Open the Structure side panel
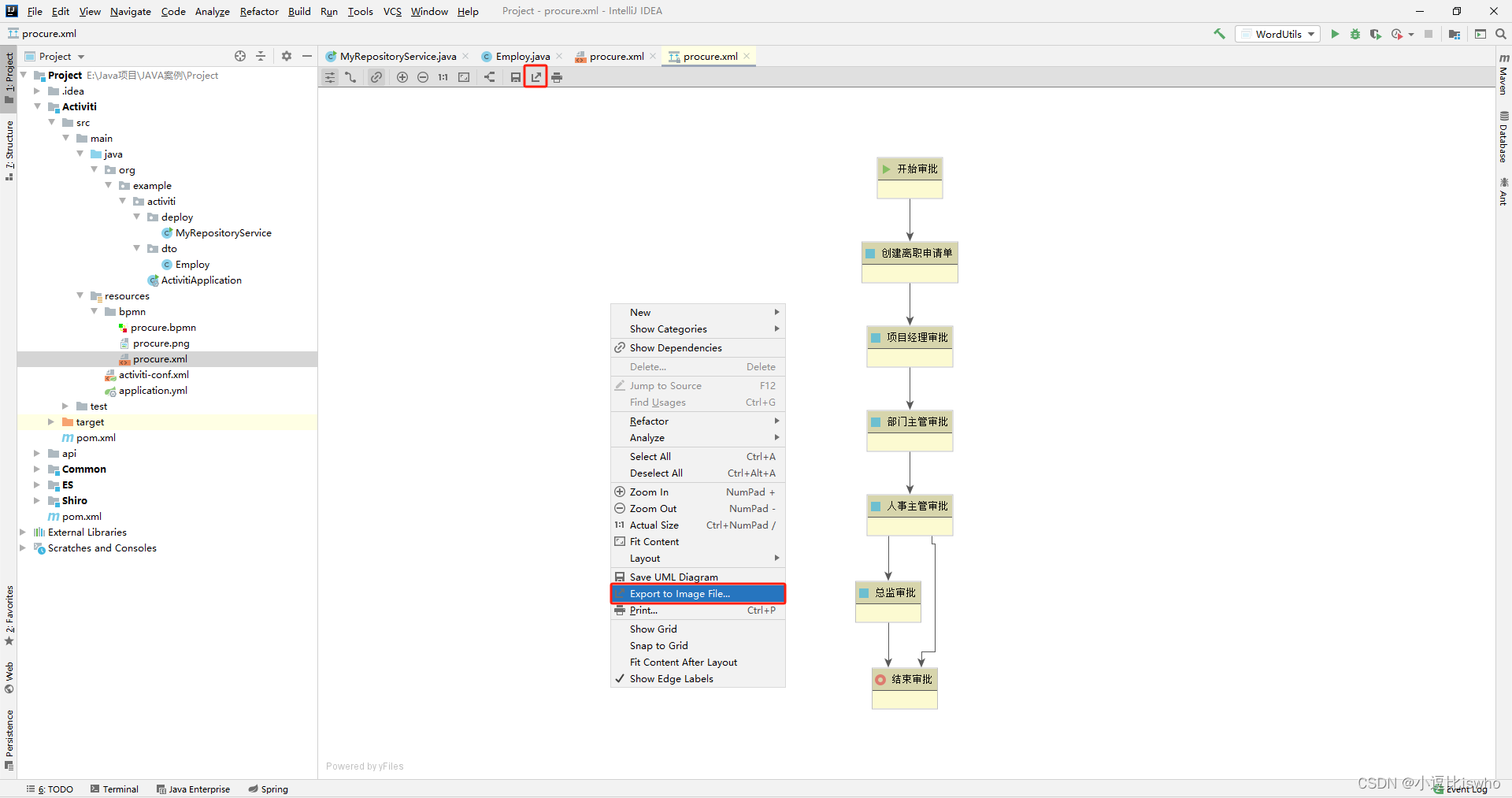This screenshot has height=798, width=1512. click(9, 150)
